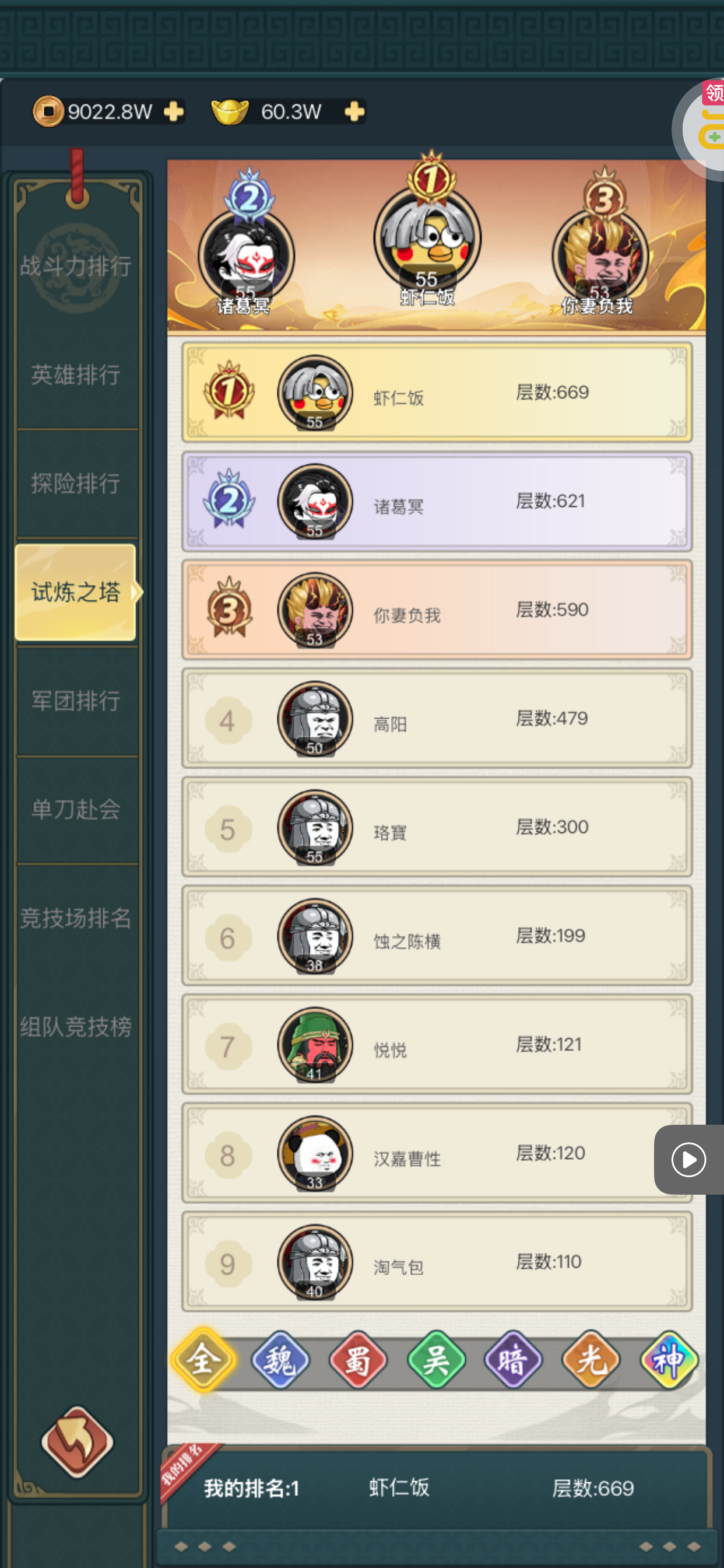This screenshot has width=724, height=1568.
Task: Select the 光 faction filter icon
Action: (591, 1360)
